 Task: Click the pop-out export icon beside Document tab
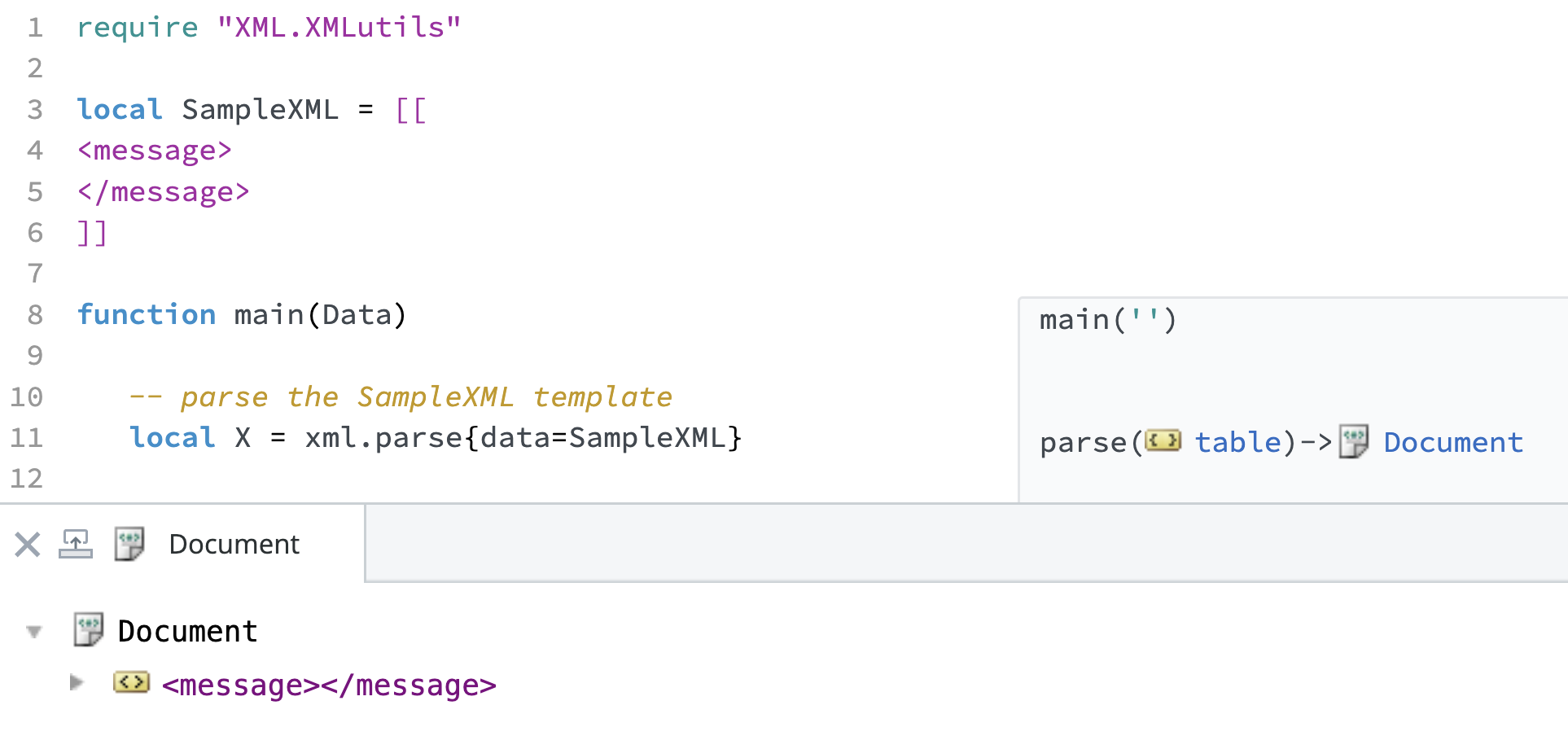click(76, 544)
